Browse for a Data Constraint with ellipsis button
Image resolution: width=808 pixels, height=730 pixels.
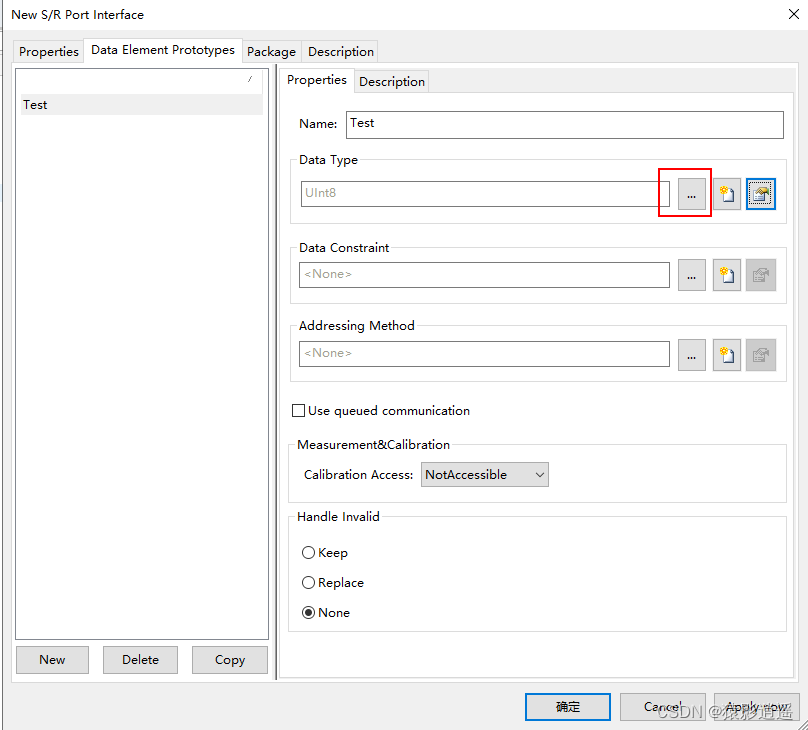click(x=692, y=275)
